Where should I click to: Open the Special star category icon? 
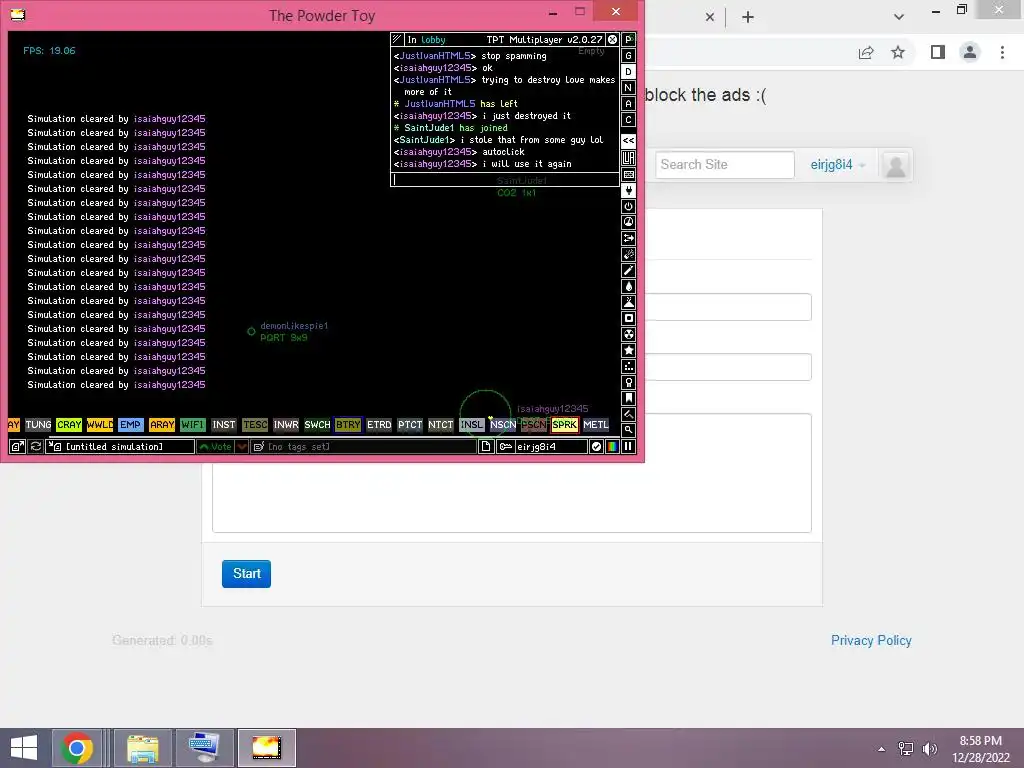click(628, 350)
